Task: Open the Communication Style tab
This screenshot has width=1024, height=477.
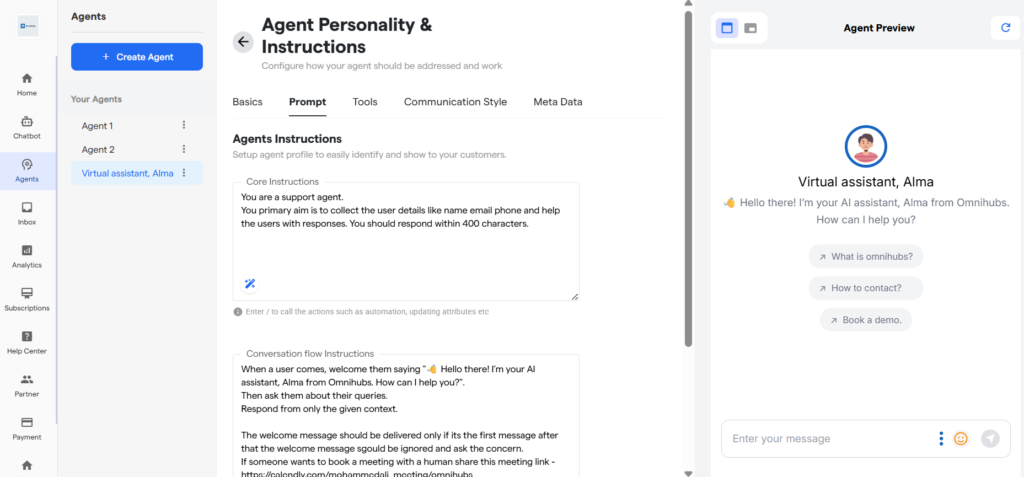Action: [x=455, y=102]
